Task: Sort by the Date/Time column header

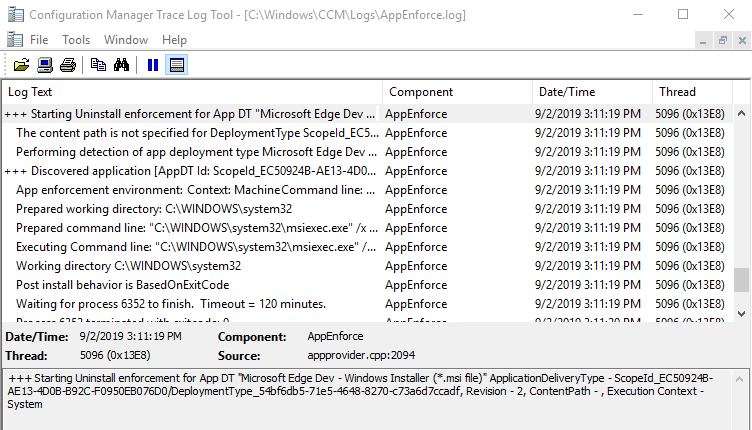Action: (590, 92)
